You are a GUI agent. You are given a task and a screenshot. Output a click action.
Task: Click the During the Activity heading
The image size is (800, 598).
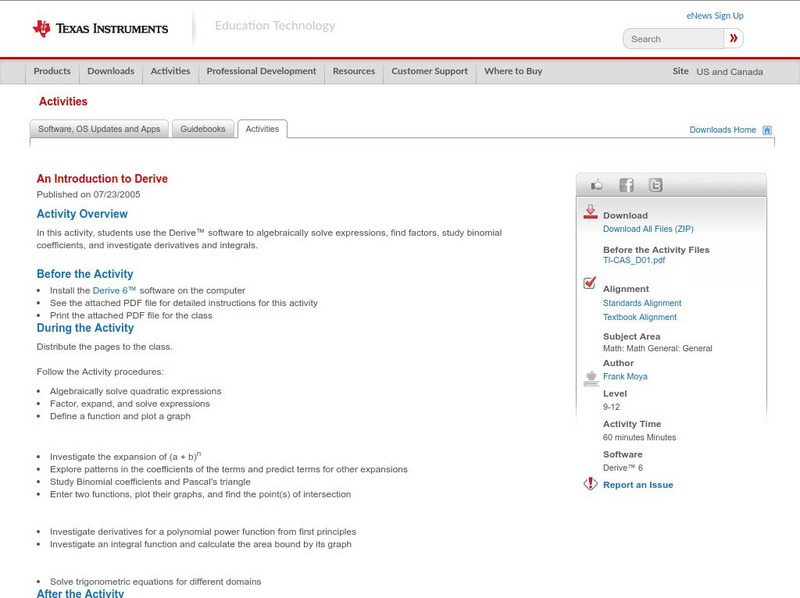tap(85, 328)
